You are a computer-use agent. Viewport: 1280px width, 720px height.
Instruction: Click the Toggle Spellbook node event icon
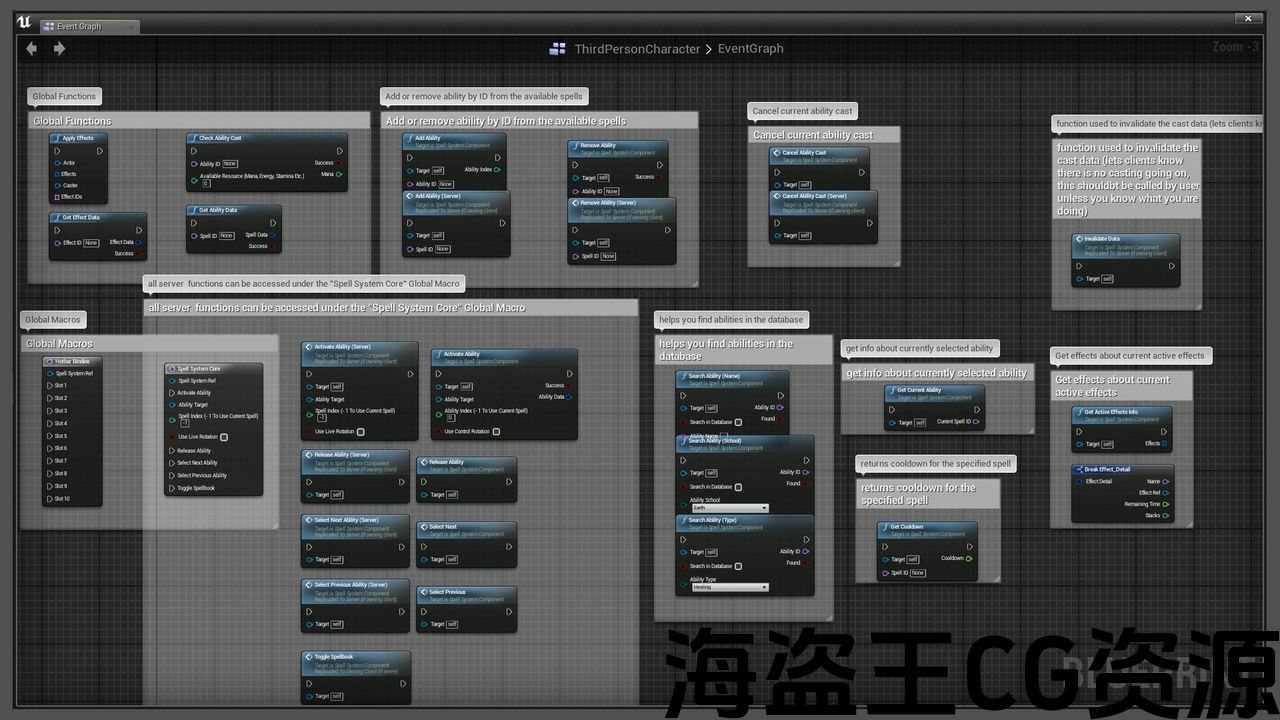[x=308, y=657]
